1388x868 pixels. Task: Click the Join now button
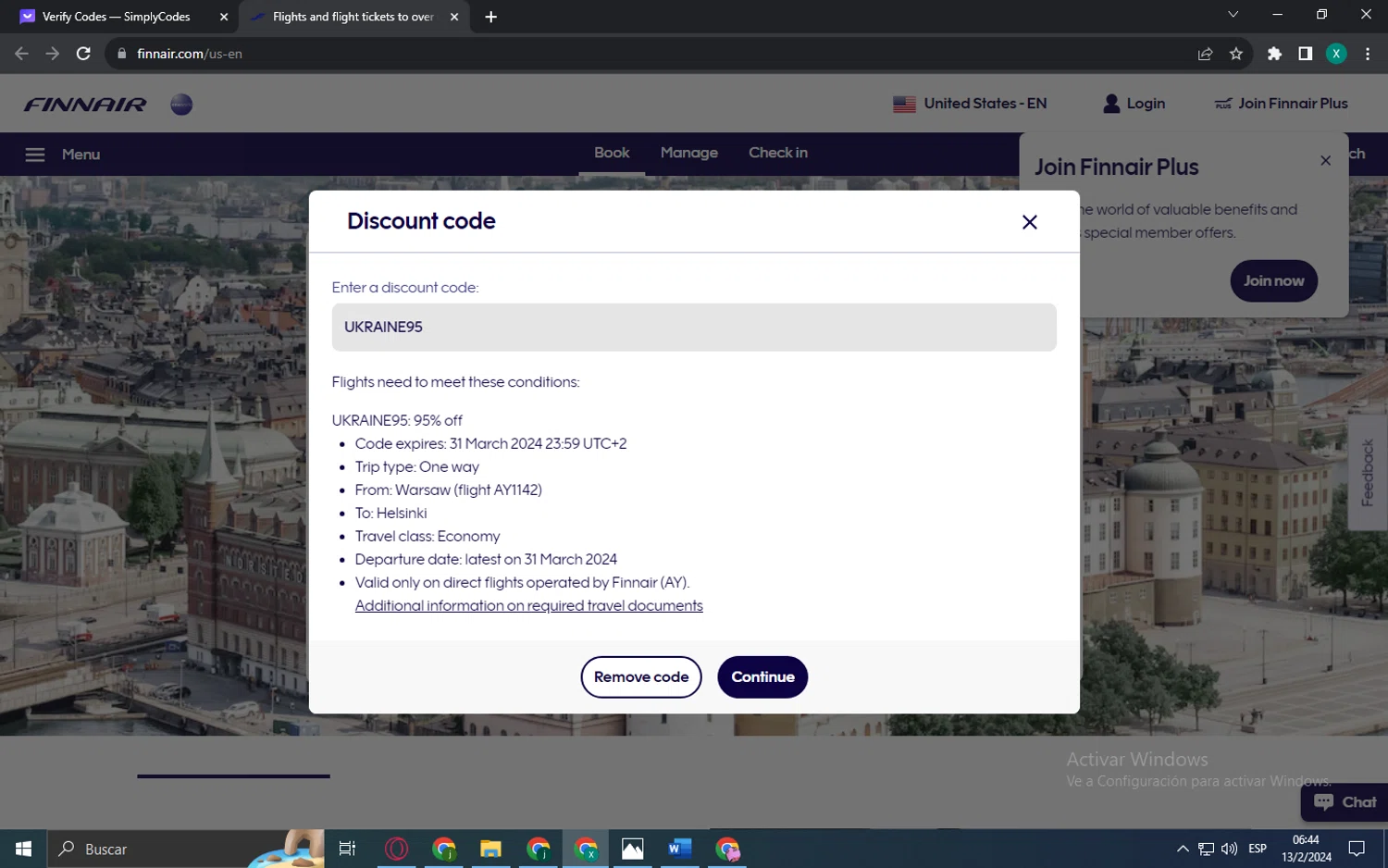click(1273, 280)
